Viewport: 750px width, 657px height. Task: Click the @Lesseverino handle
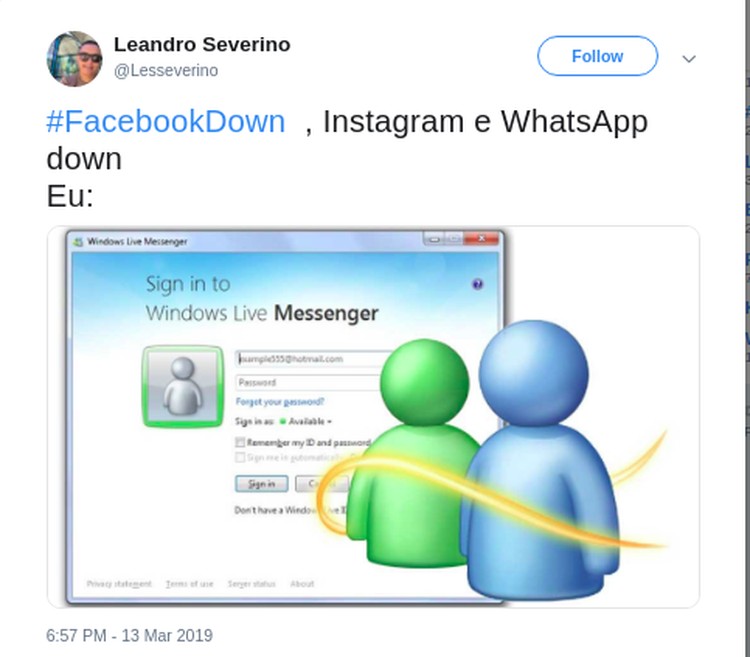(166, 70)
